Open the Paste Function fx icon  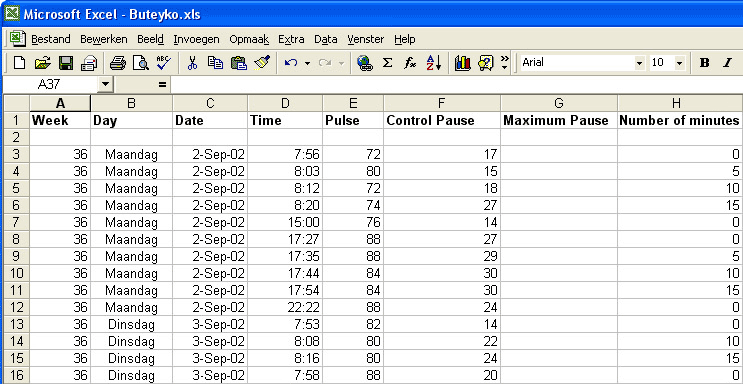[410, 63]
